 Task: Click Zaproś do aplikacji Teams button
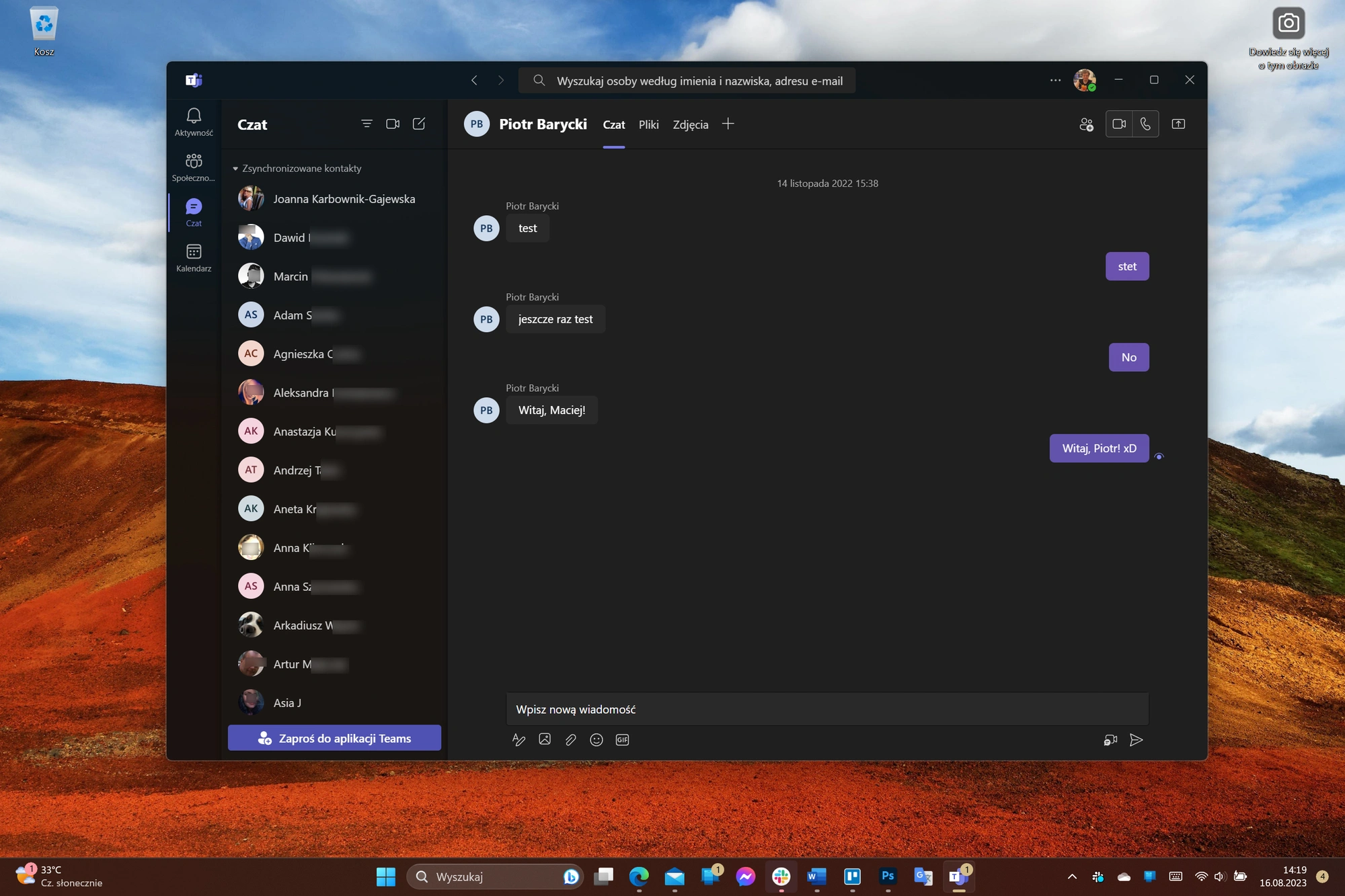coord(334,738)
